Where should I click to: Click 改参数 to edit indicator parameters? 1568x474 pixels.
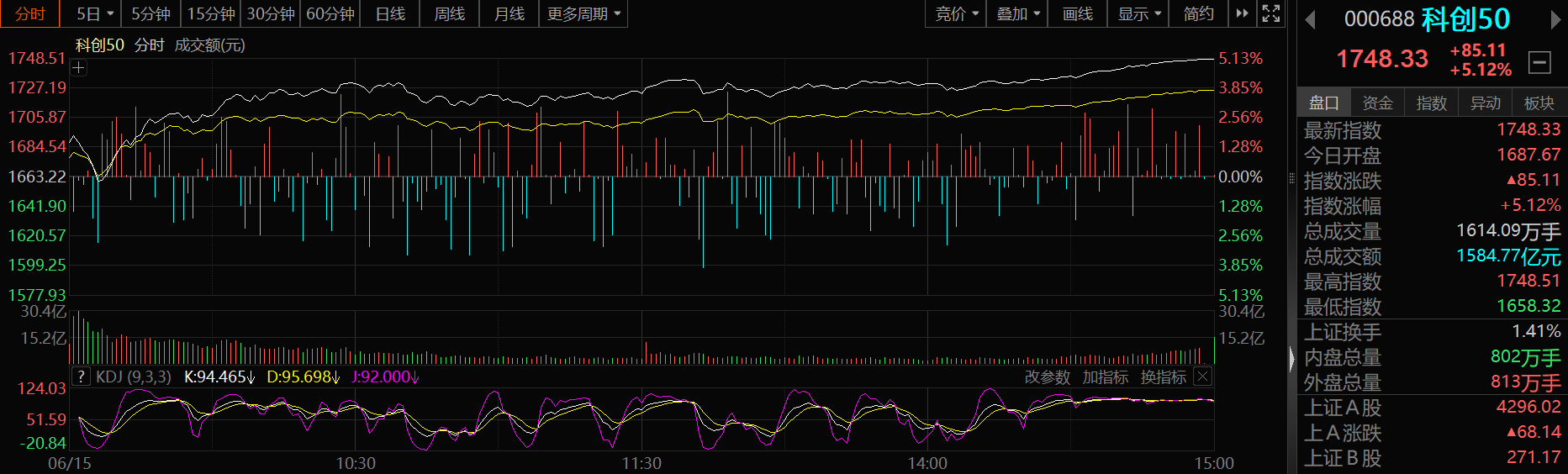click(x=1047, y=377)
